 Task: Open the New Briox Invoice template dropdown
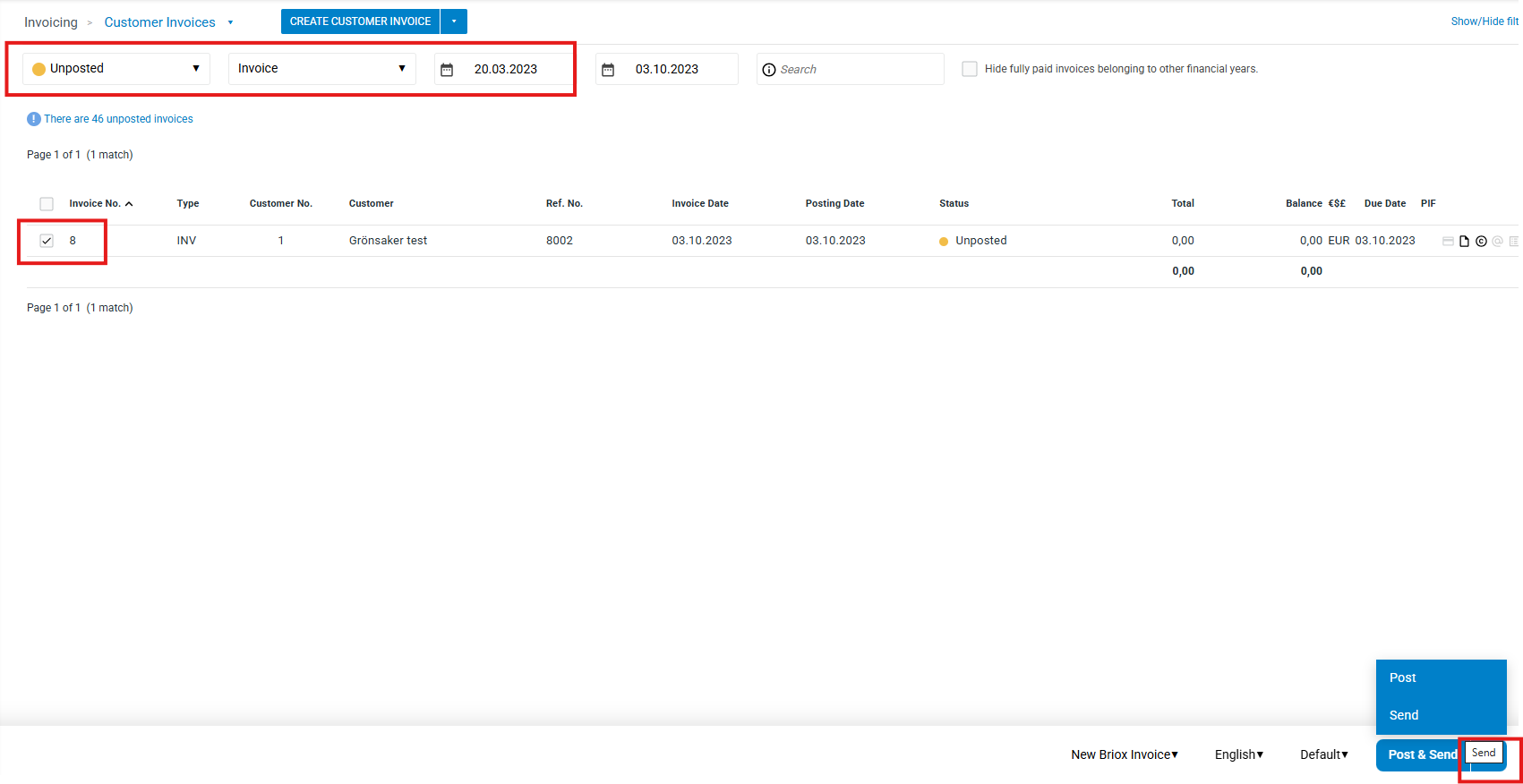[1125, 754]
